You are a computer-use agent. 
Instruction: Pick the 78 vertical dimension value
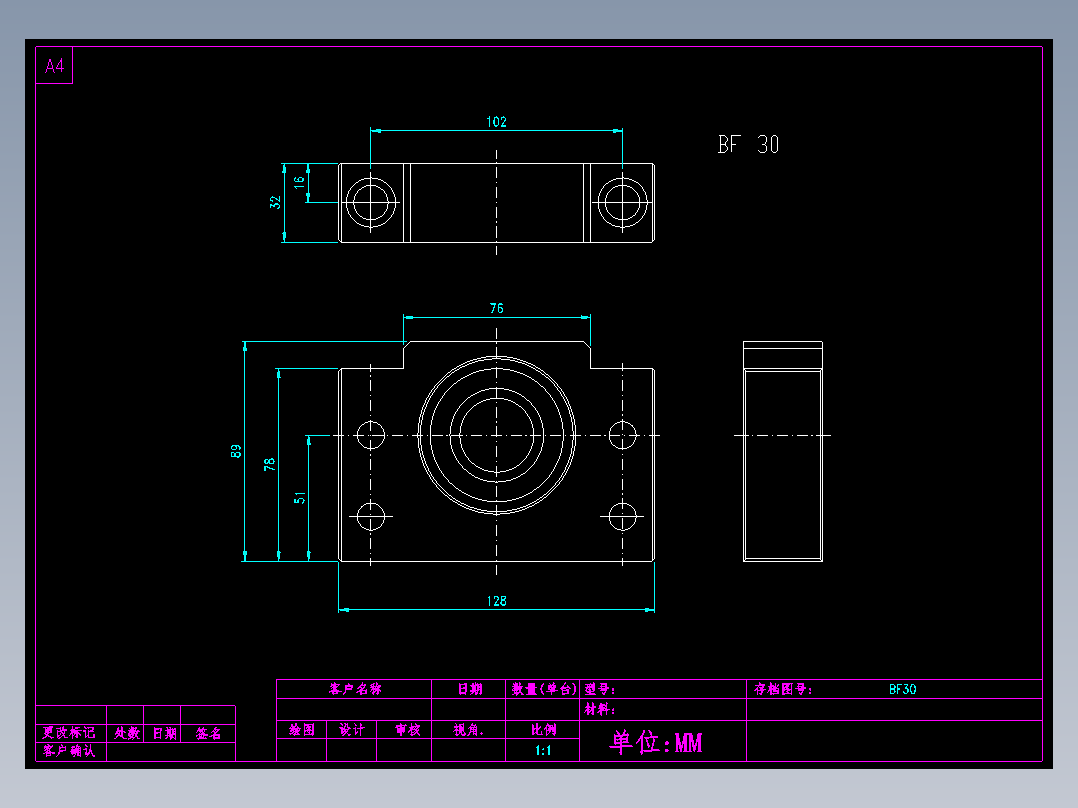tap(270, 465)
